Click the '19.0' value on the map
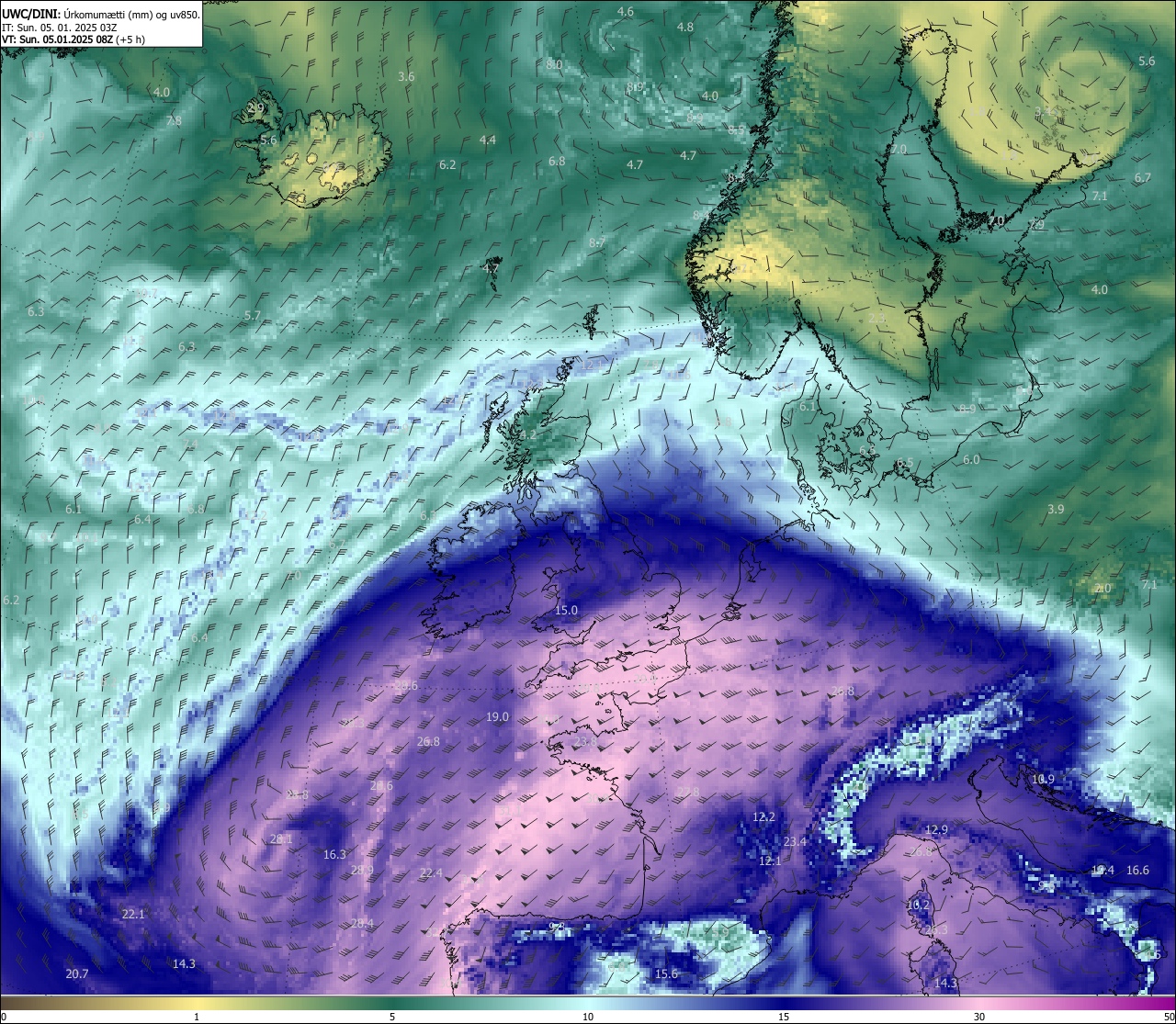This screenshot has height=1024, width=1176. [x=497, y=717]
